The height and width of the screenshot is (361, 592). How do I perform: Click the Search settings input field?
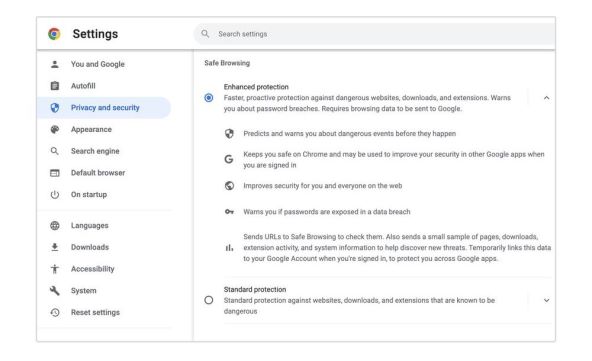coord(375,34)
